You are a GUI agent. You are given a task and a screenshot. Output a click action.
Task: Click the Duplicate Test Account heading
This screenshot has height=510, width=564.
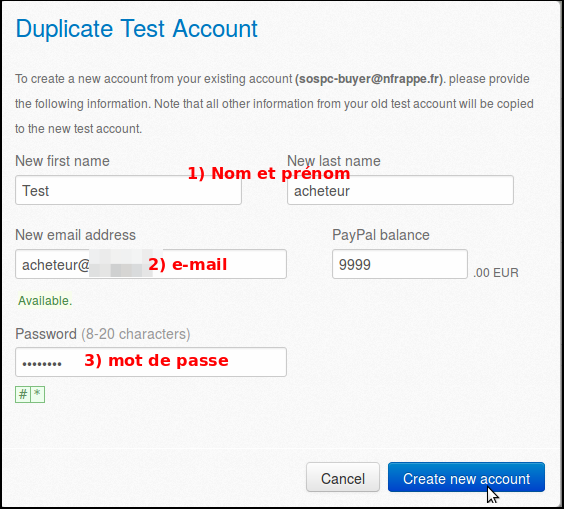point(137,29)
